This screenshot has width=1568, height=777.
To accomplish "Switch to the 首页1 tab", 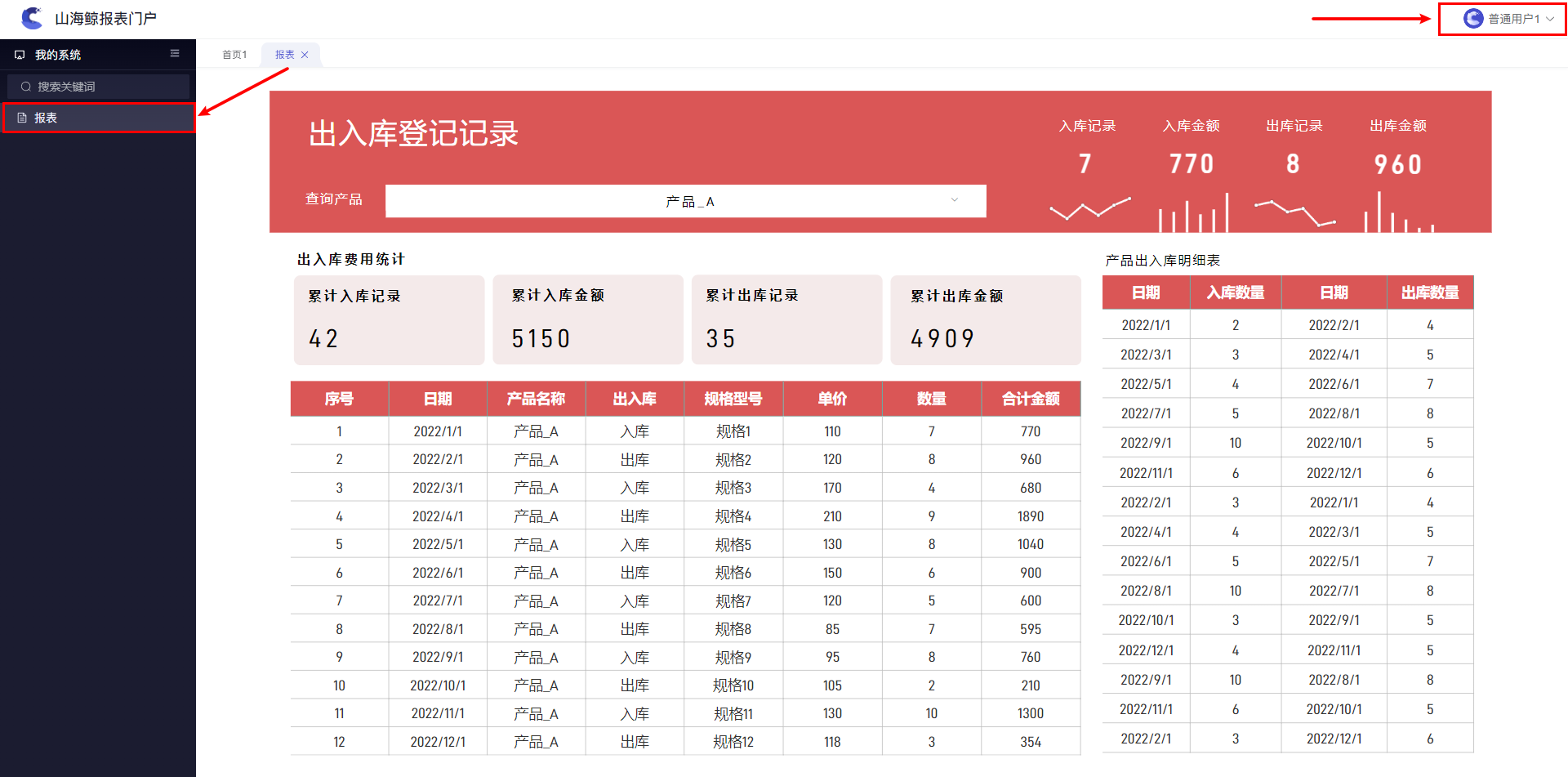I will (234, 55).
